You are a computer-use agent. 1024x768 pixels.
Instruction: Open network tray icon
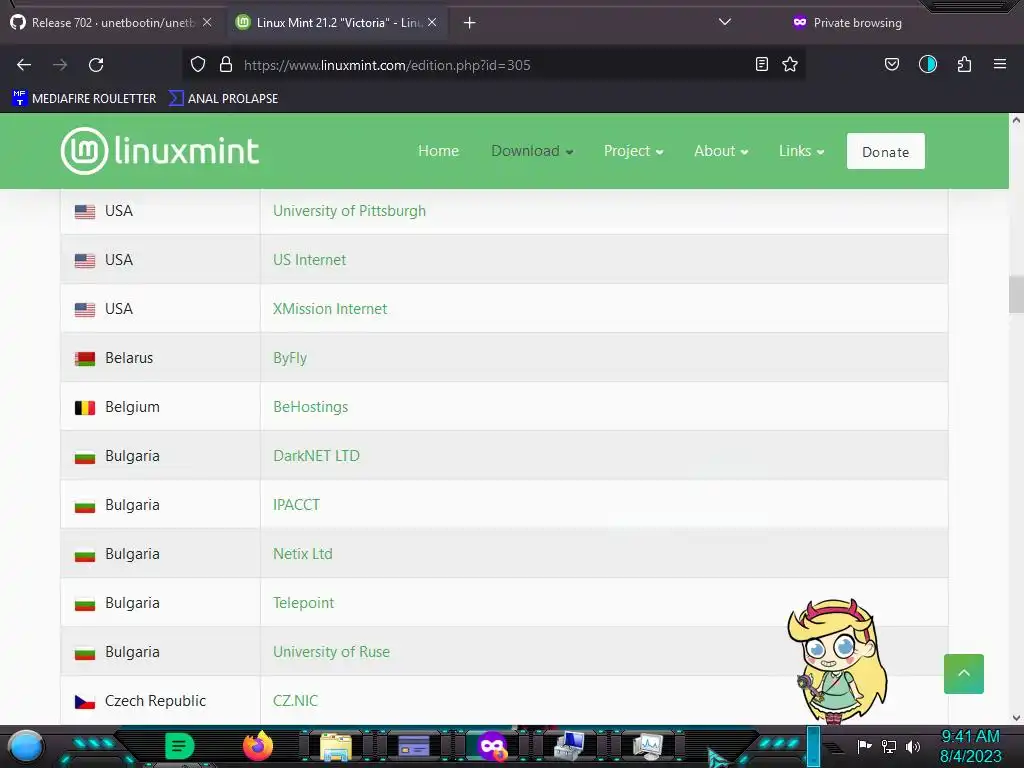[x=889, y=746]
